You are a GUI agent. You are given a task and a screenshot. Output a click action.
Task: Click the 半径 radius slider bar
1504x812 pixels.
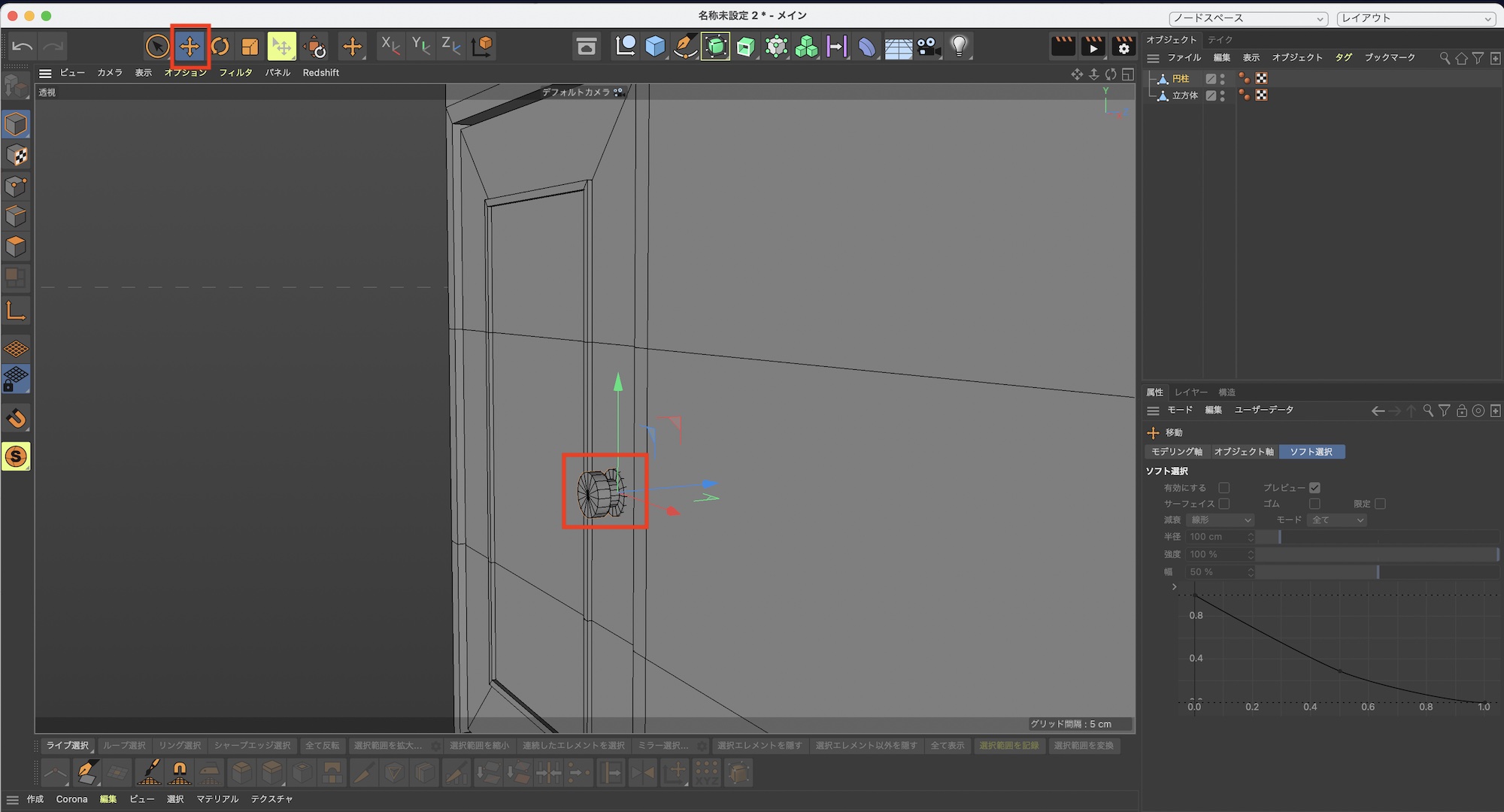coord(1376,537)
